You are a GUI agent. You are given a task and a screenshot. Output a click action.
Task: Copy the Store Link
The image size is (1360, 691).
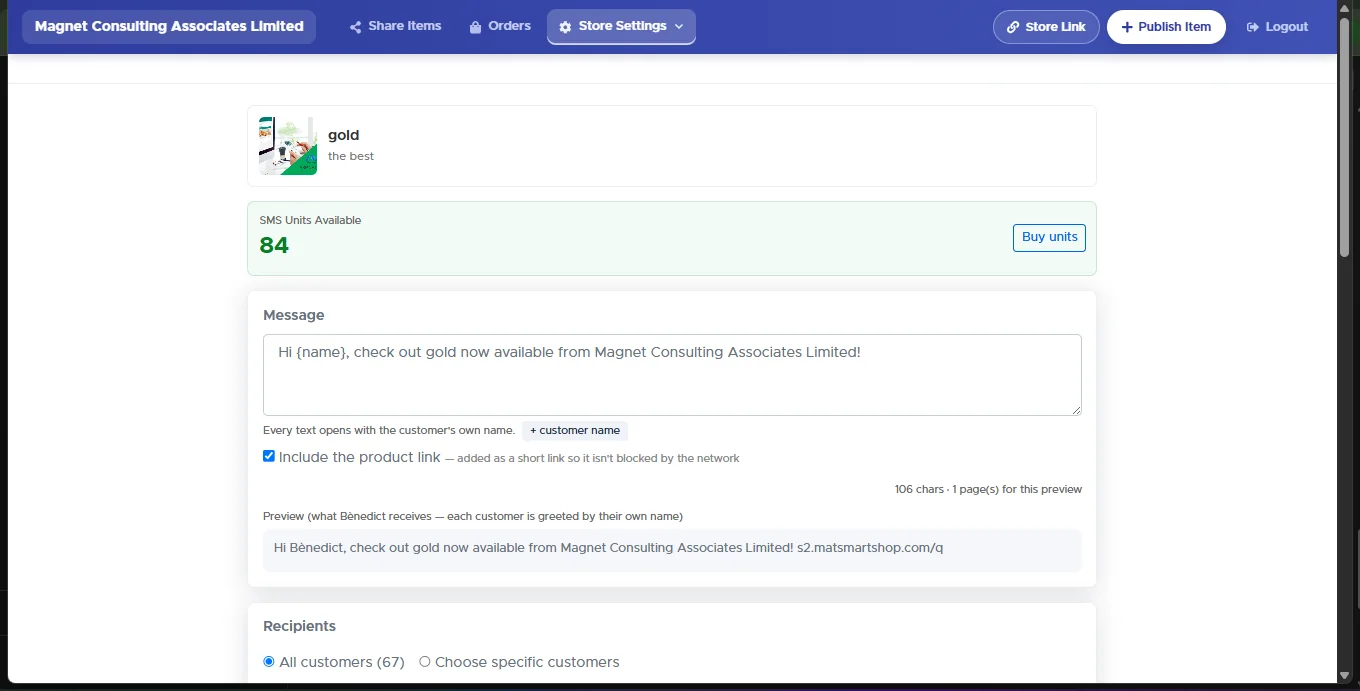[x=1046, y=27]
